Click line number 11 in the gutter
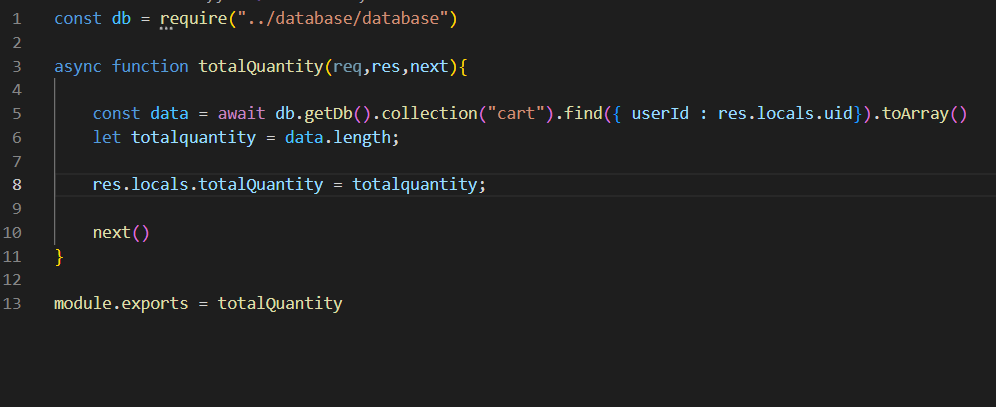 coord(12,257)
